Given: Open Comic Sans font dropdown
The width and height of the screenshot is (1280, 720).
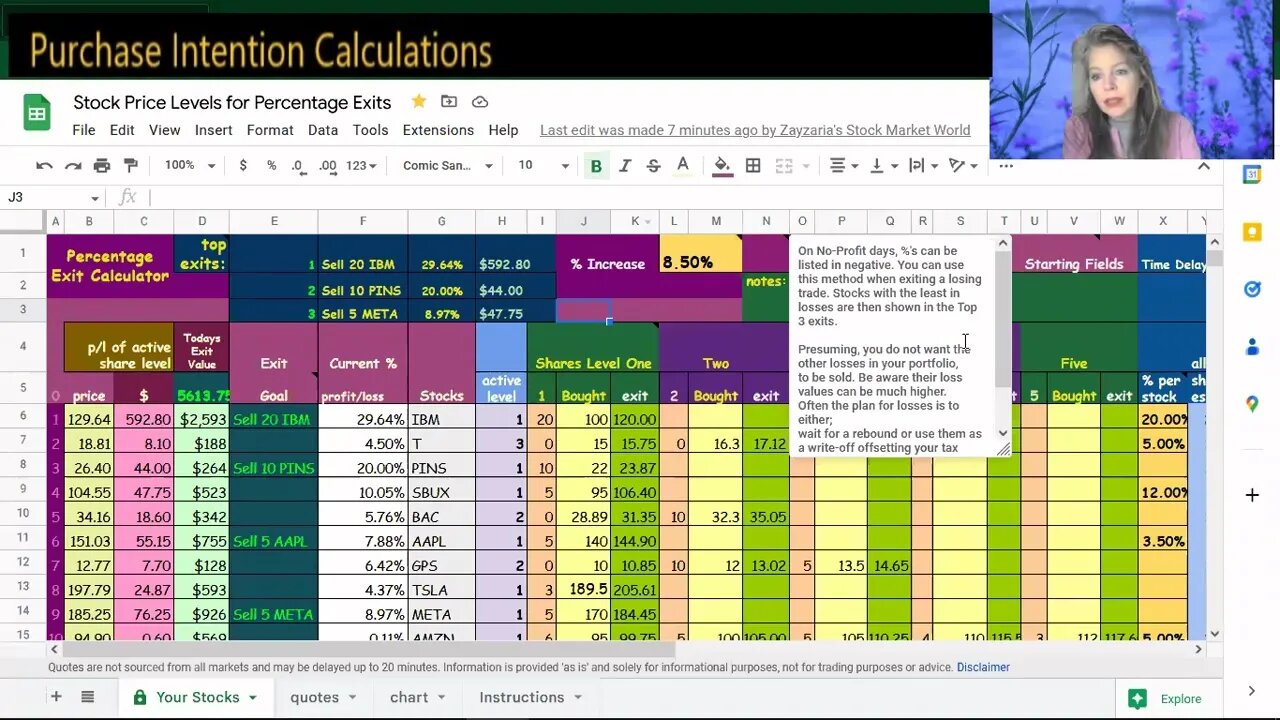Looking at the screenshot, I should pyautogui.click(x=447, y=166).
